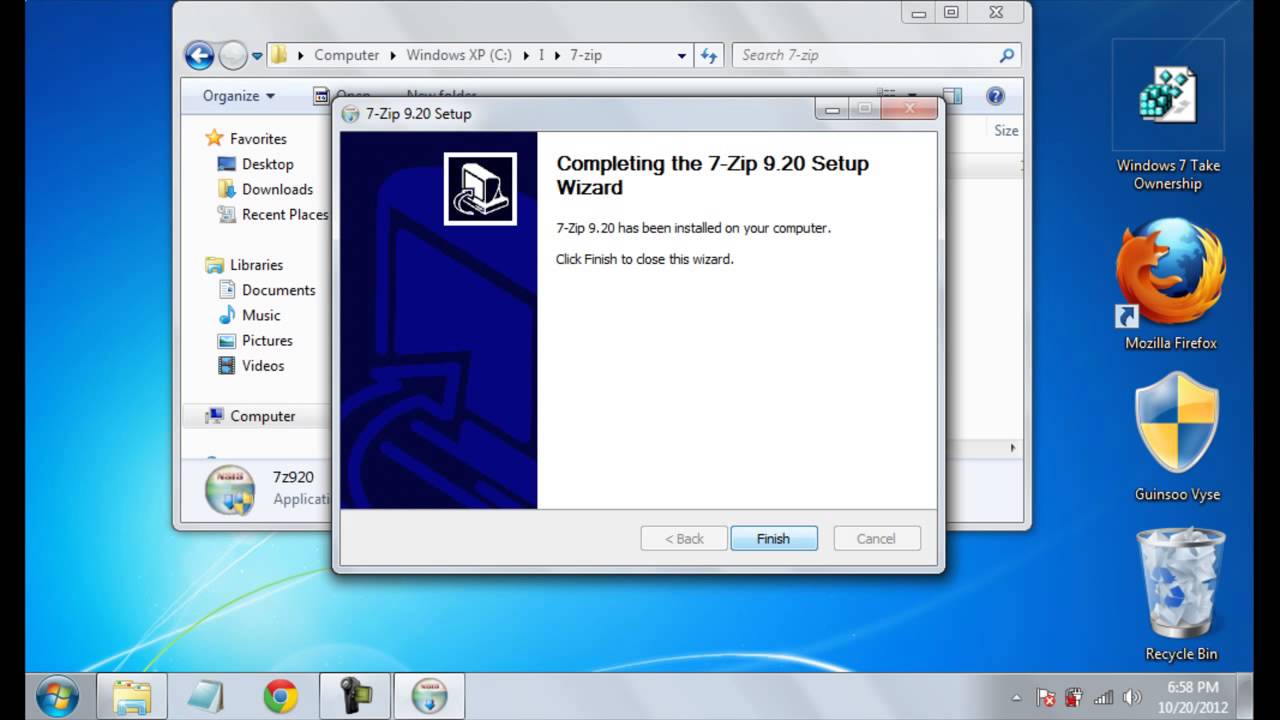The width and height of the screenshot is (1280, 720).
Task: Open Explorer help via question mark icon
Action: tap(995, 96)
